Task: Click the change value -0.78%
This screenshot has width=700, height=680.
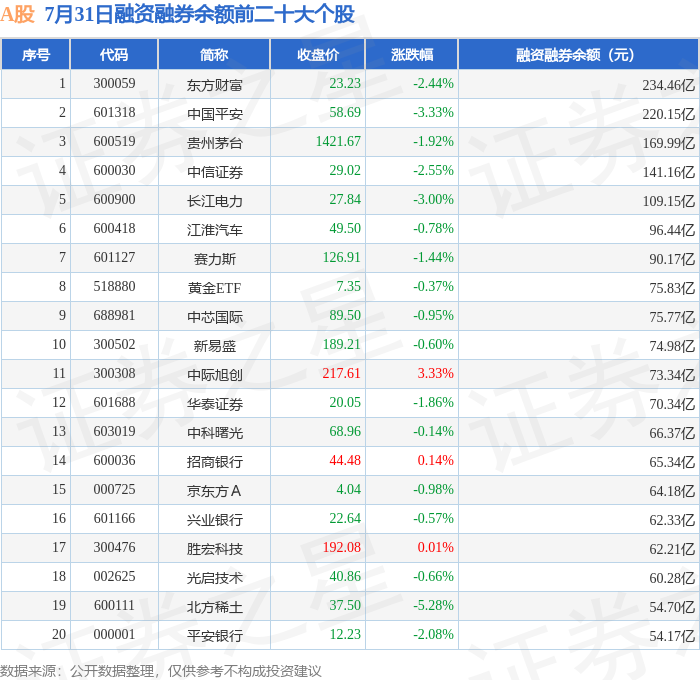Action: tap(433, 229)
